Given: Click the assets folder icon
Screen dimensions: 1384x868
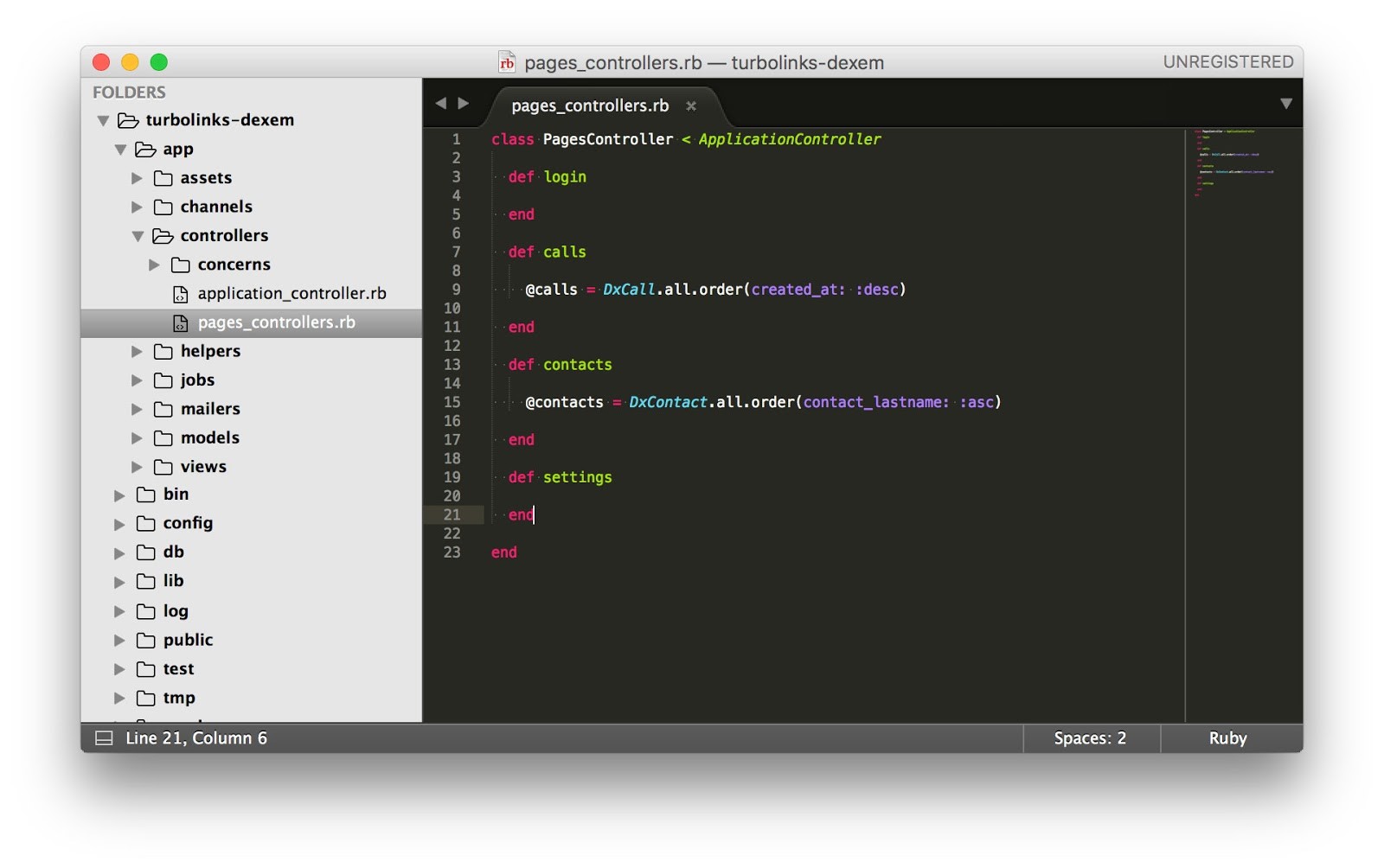Looking at the screenshot, I should pos(163,178).
